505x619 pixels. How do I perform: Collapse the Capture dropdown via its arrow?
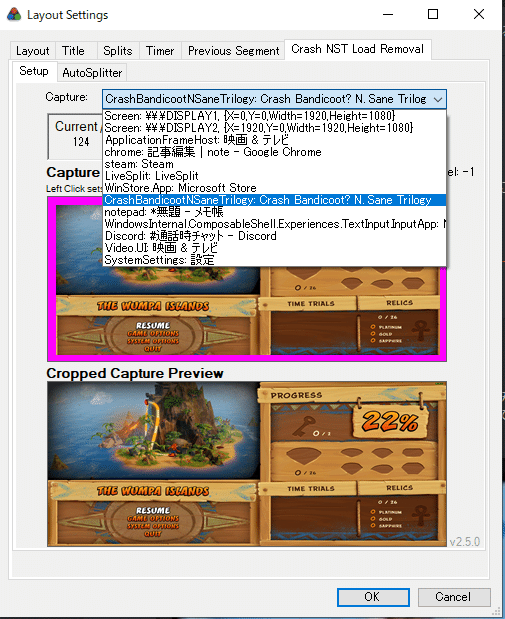tap(437, 99)
